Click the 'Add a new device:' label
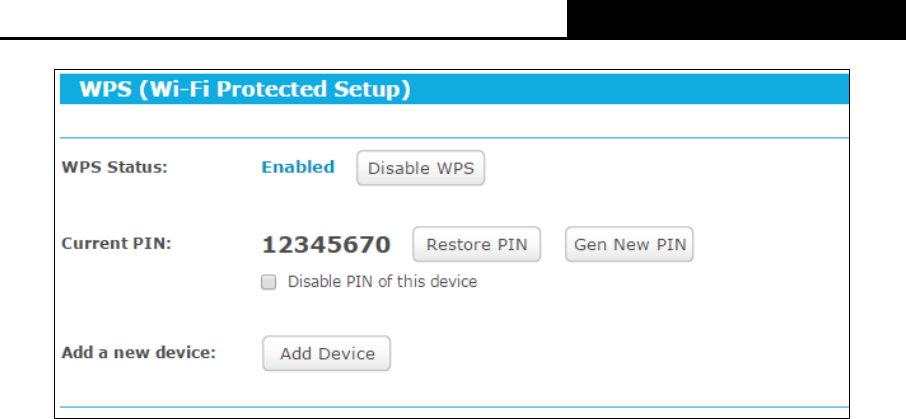 click(139, 352)
